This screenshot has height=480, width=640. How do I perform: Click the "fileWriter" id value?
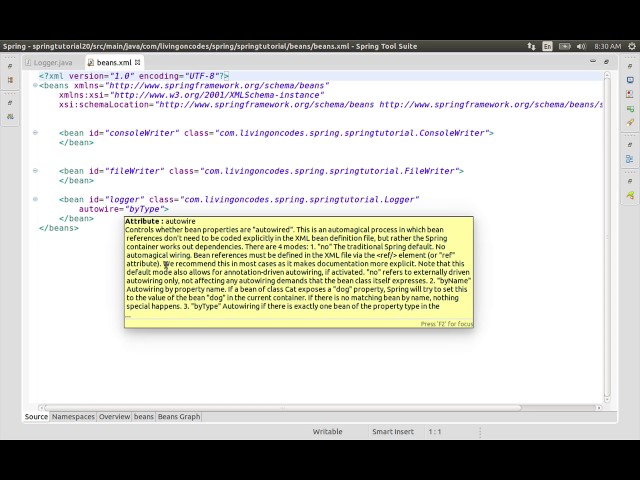pos(135,171)
